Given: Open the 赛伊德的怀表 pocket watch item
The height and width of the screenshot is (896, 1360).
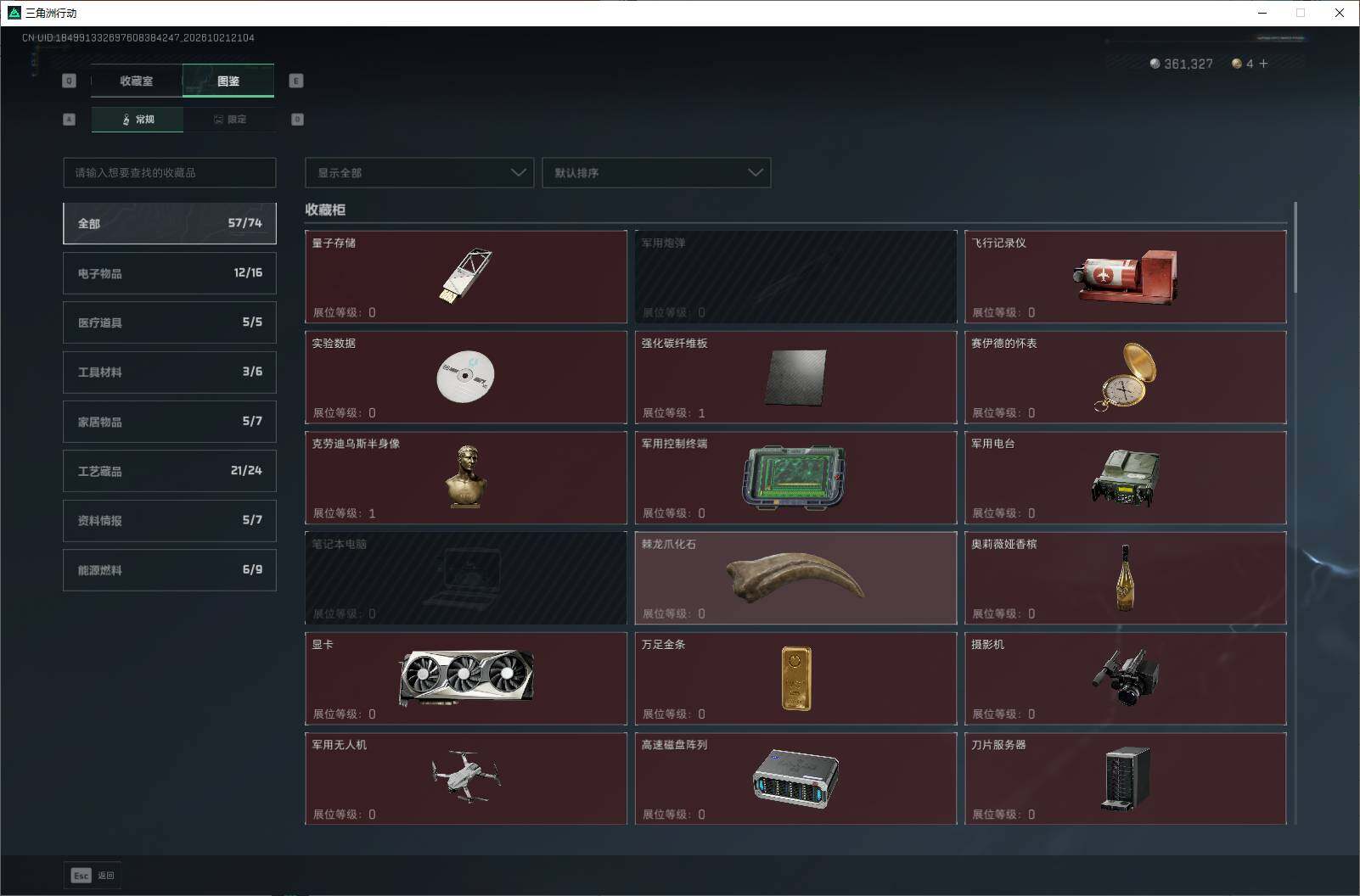Looking at the screenshot, I should pyautogui.click(x=1125, y=377).
